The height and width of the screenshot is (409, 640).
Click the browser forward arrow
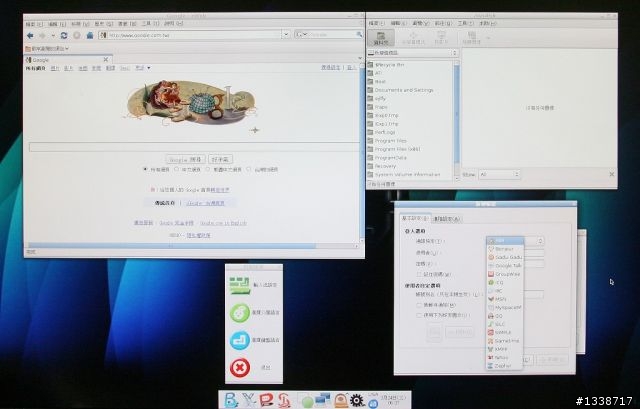point(42,36)
